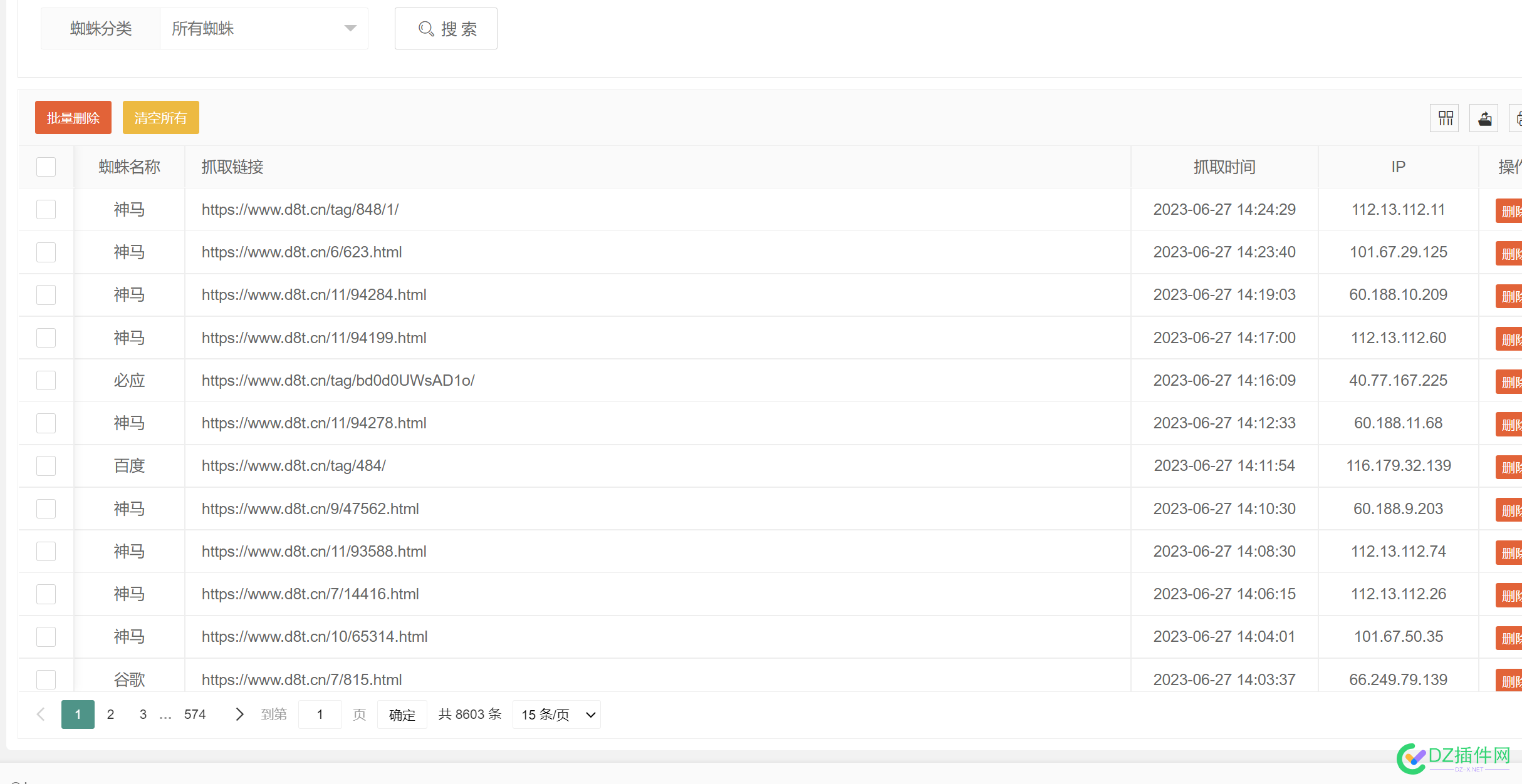Check row with 11/94199.html link
Image resolution: width=1522 pixels, height=784 pixels.
click(x=46, y=338)
